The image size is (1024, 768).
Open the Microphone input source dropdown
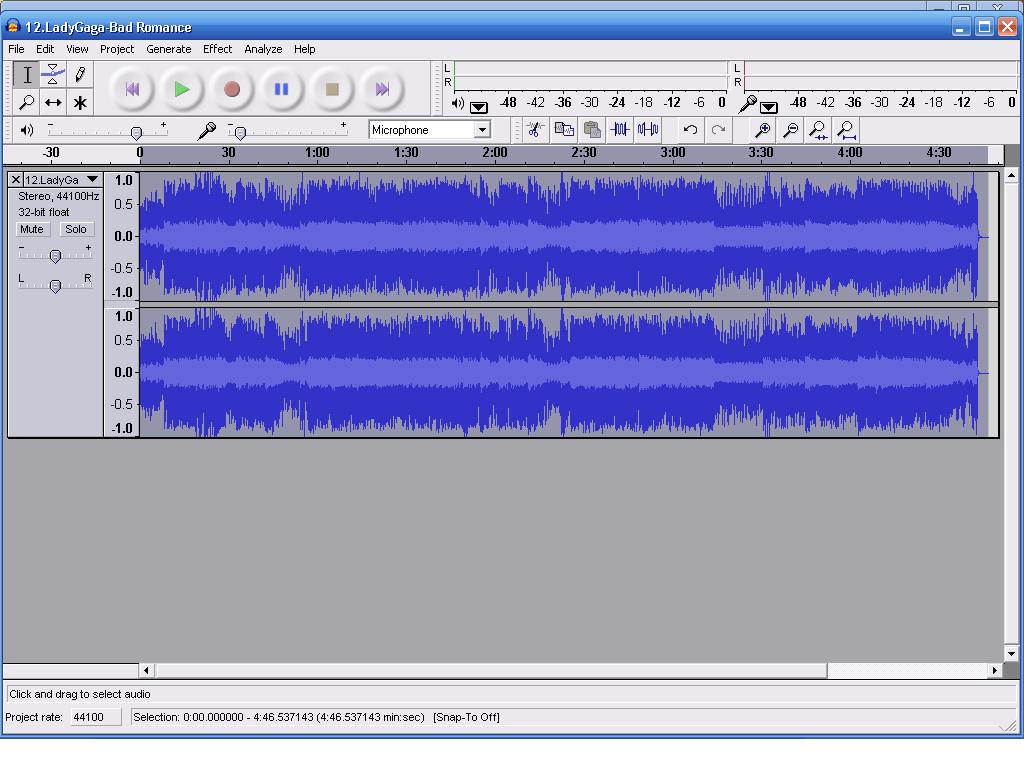pos(482,130)
